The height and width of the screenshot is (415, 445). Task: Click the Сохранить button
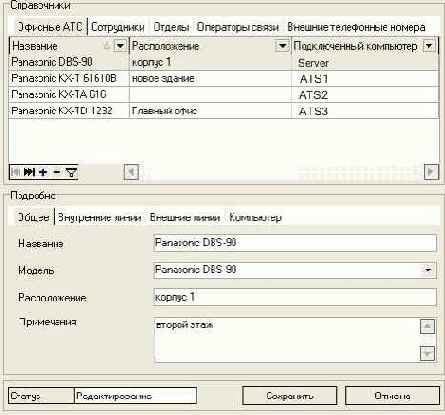pyautogui.click(x=290, y=396)
